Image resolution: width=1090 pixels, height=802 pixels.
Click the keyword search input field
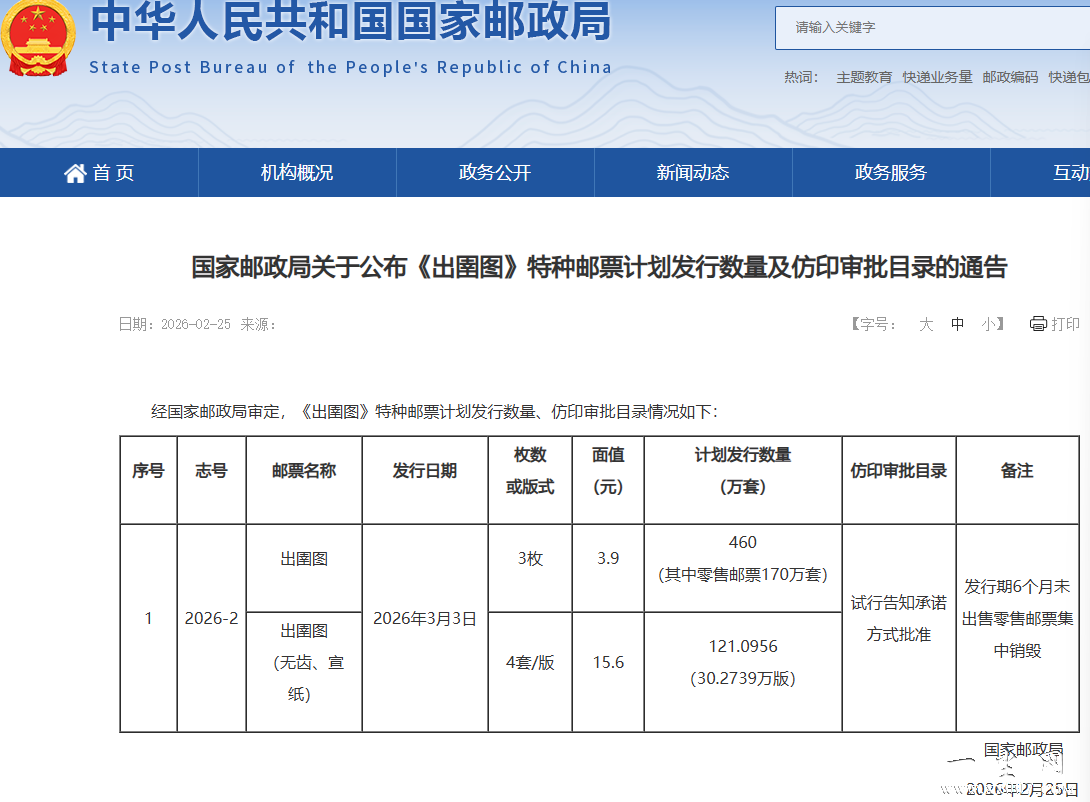[x=930, y=28]
